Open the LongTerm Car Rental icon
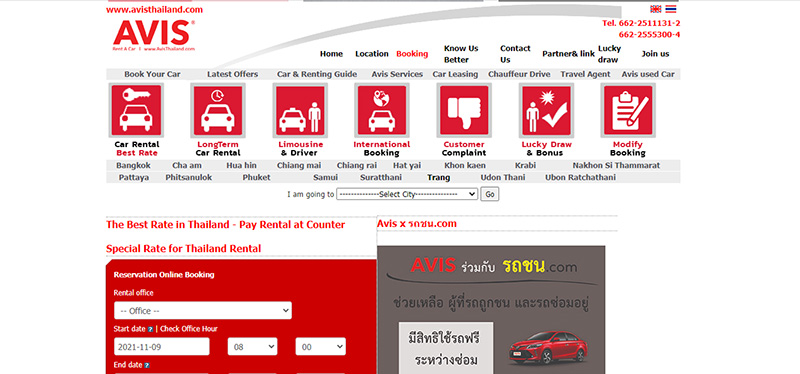800x374 pixels. coord(218,110)
